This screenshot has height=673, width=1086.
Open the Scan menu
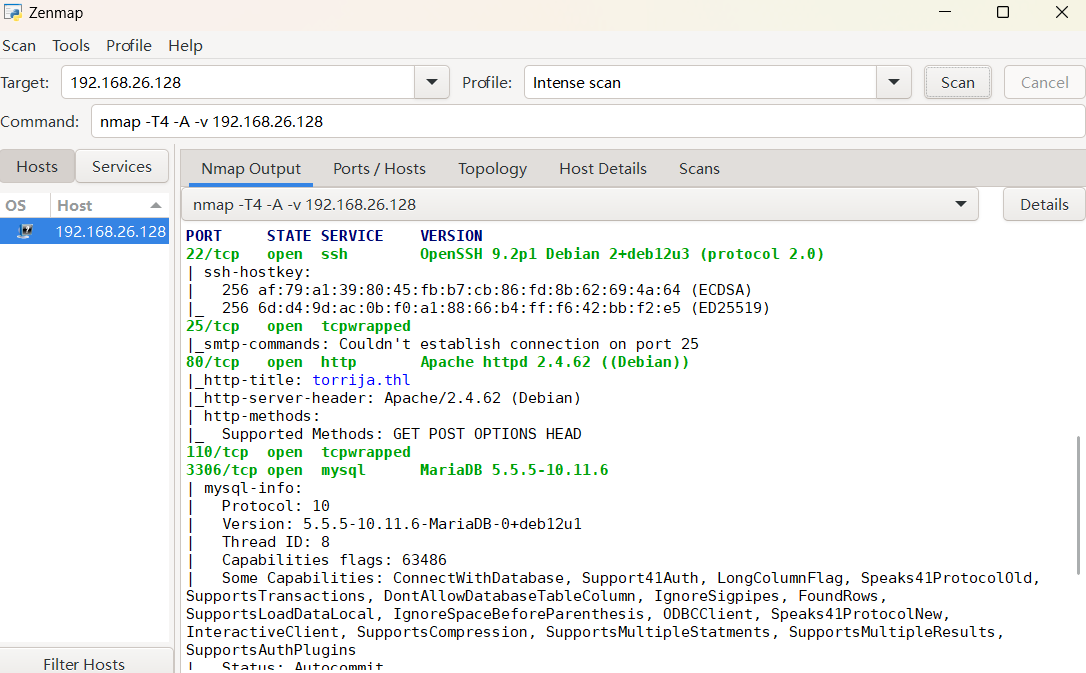click(x=19, y=46)
